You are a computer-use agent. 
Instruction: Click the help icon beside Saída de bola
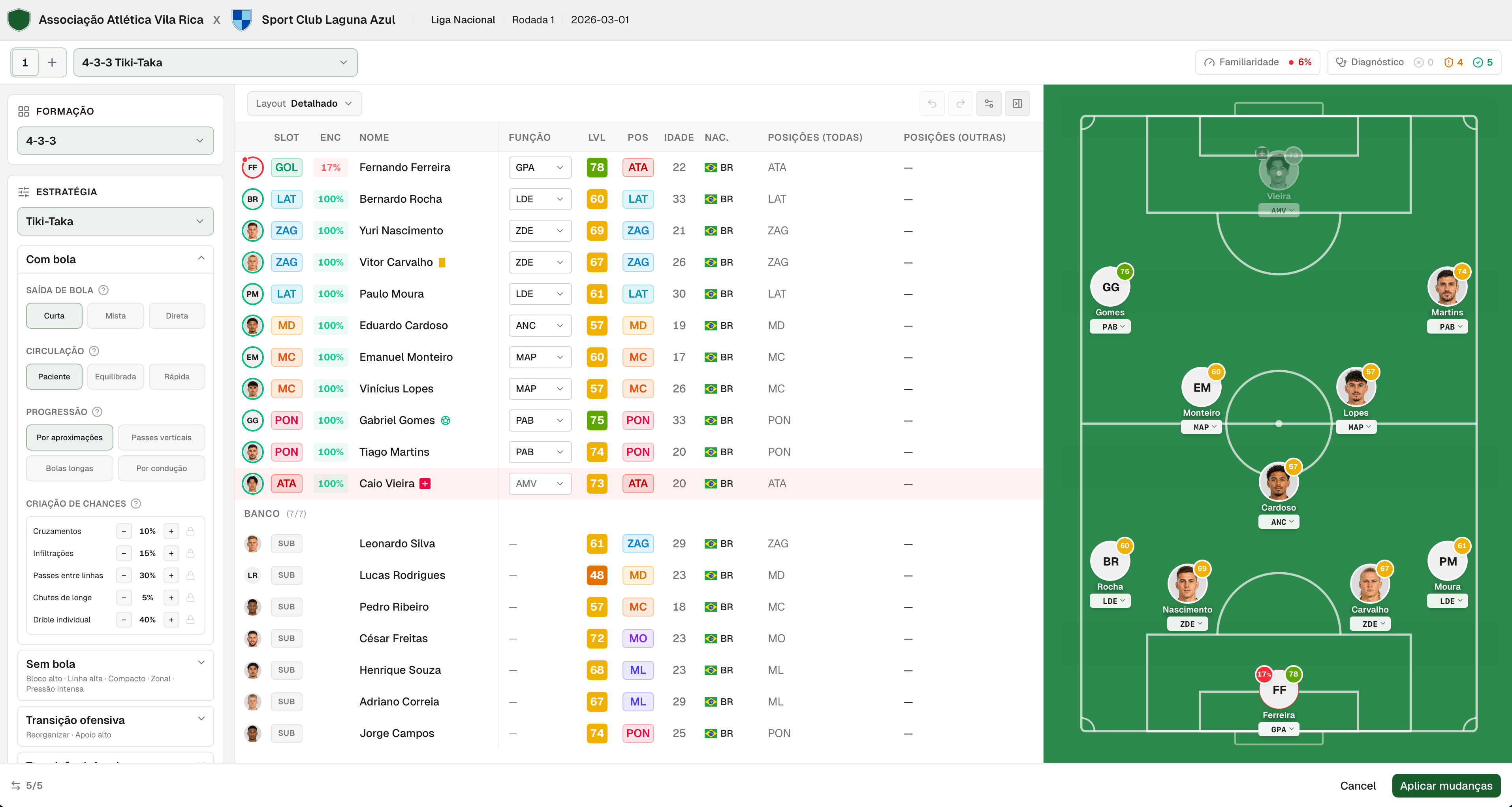pyautogui.click(x=103, y=290)
